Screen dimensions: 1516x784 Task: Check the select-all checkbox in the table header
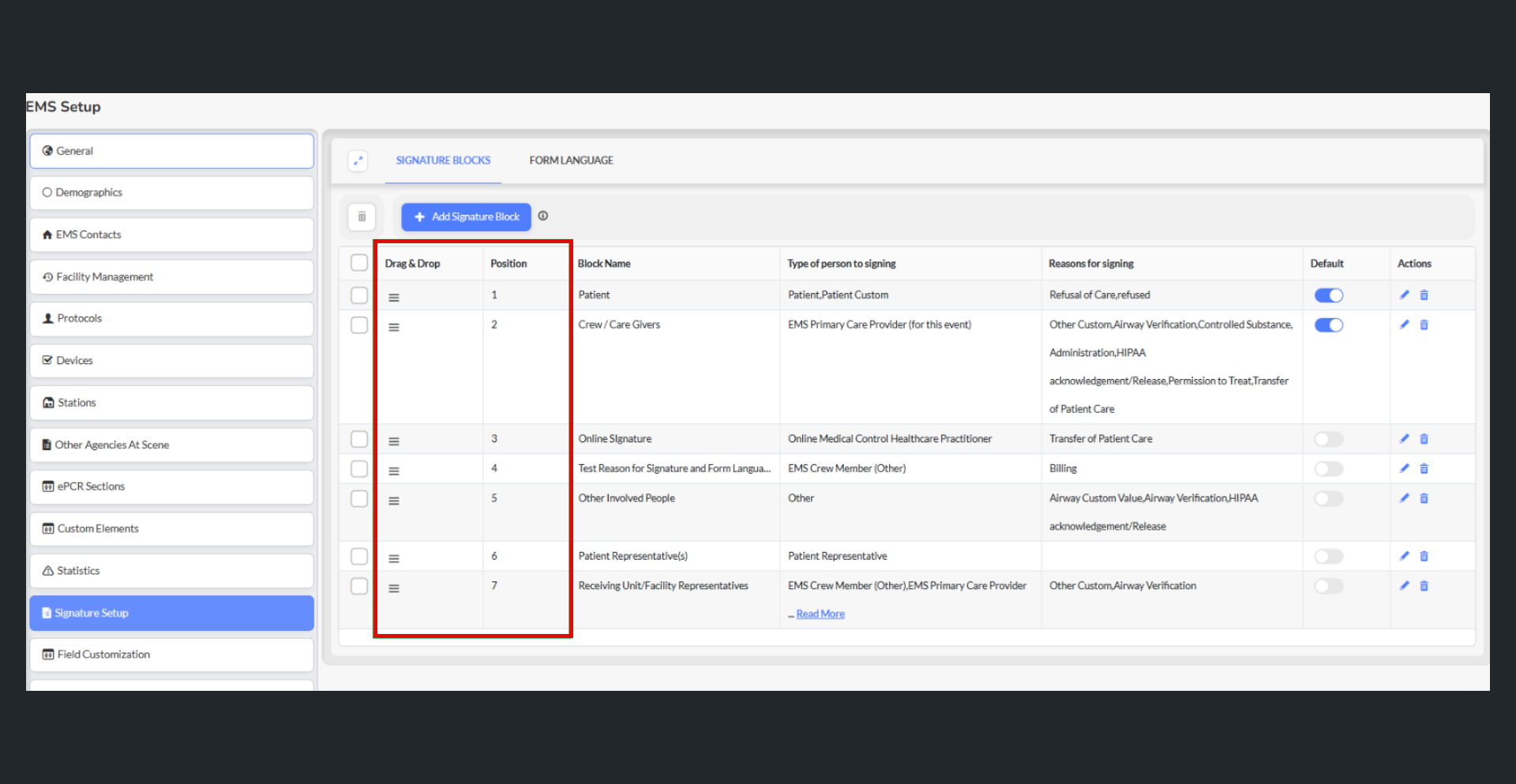point(359,263)
